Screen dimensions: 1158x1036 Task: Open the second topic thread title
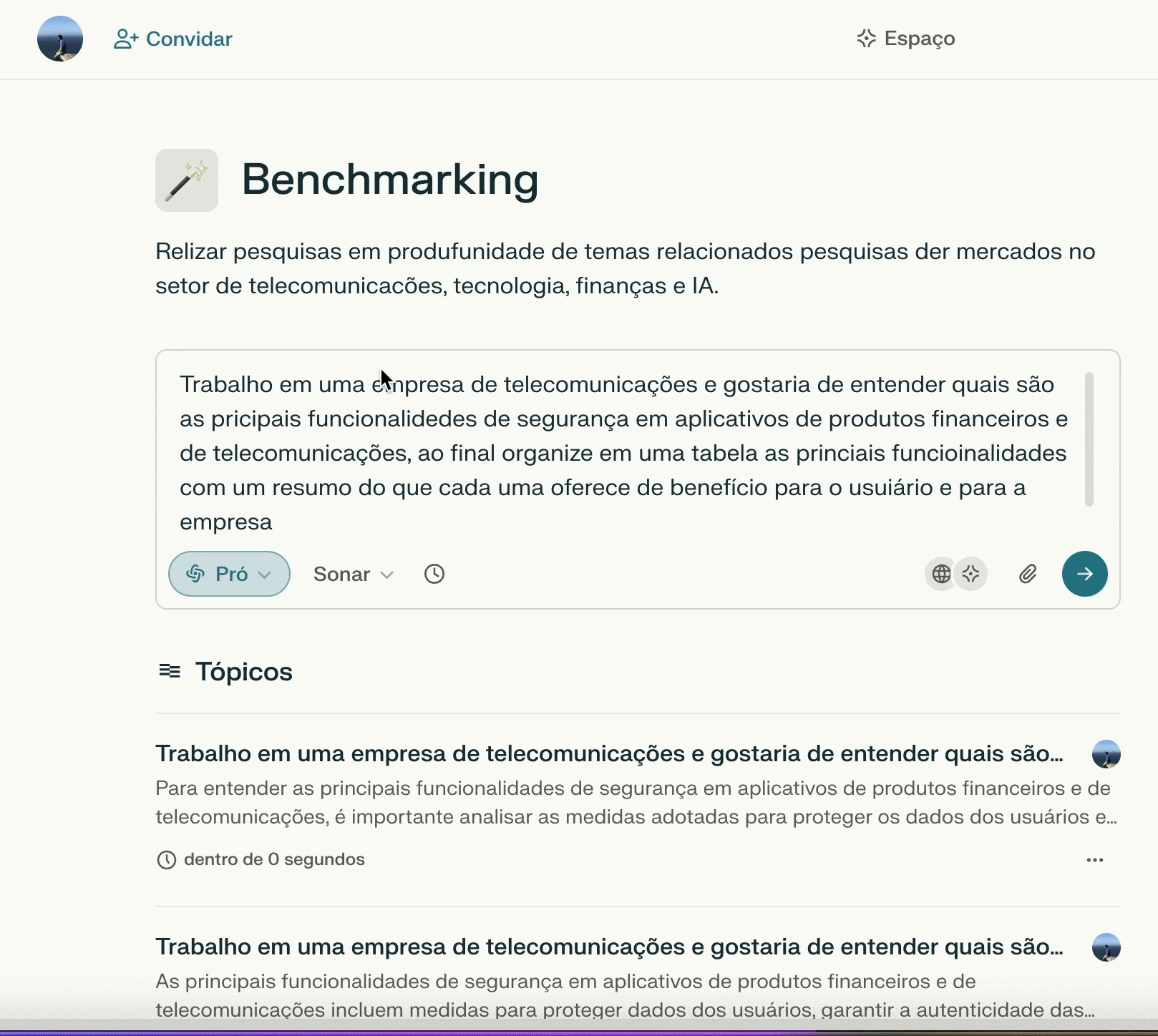pyautogui.click(x=609, y=947)
